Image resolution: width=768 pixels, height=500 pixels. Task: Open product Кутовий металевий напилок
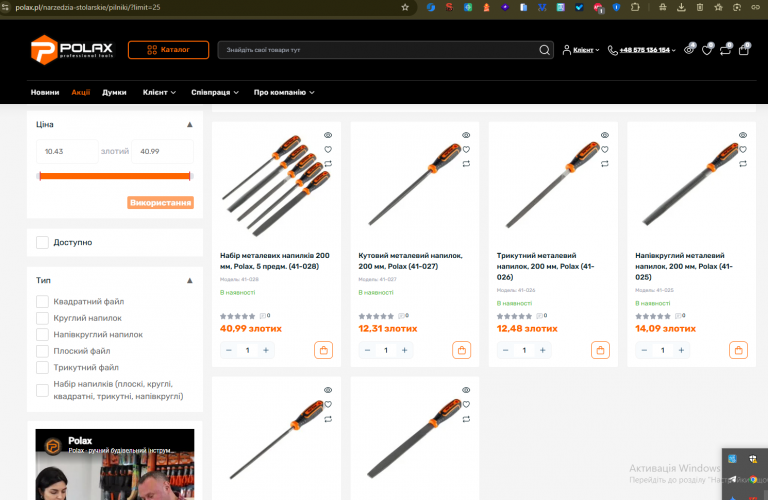(410, 261)
